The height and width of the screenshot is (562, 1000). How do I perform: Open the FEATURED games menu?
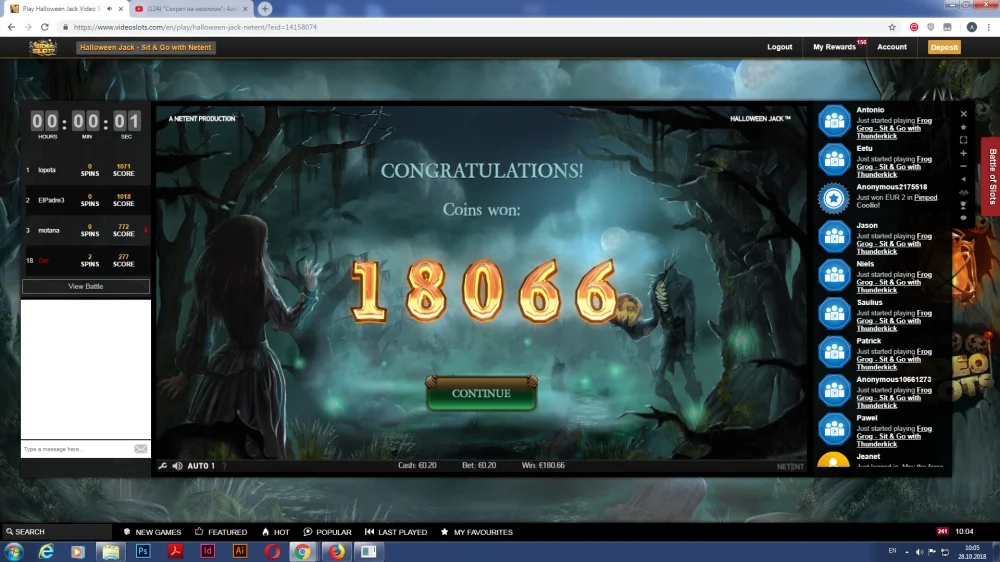pyautogui.click(x=221, y=532)
